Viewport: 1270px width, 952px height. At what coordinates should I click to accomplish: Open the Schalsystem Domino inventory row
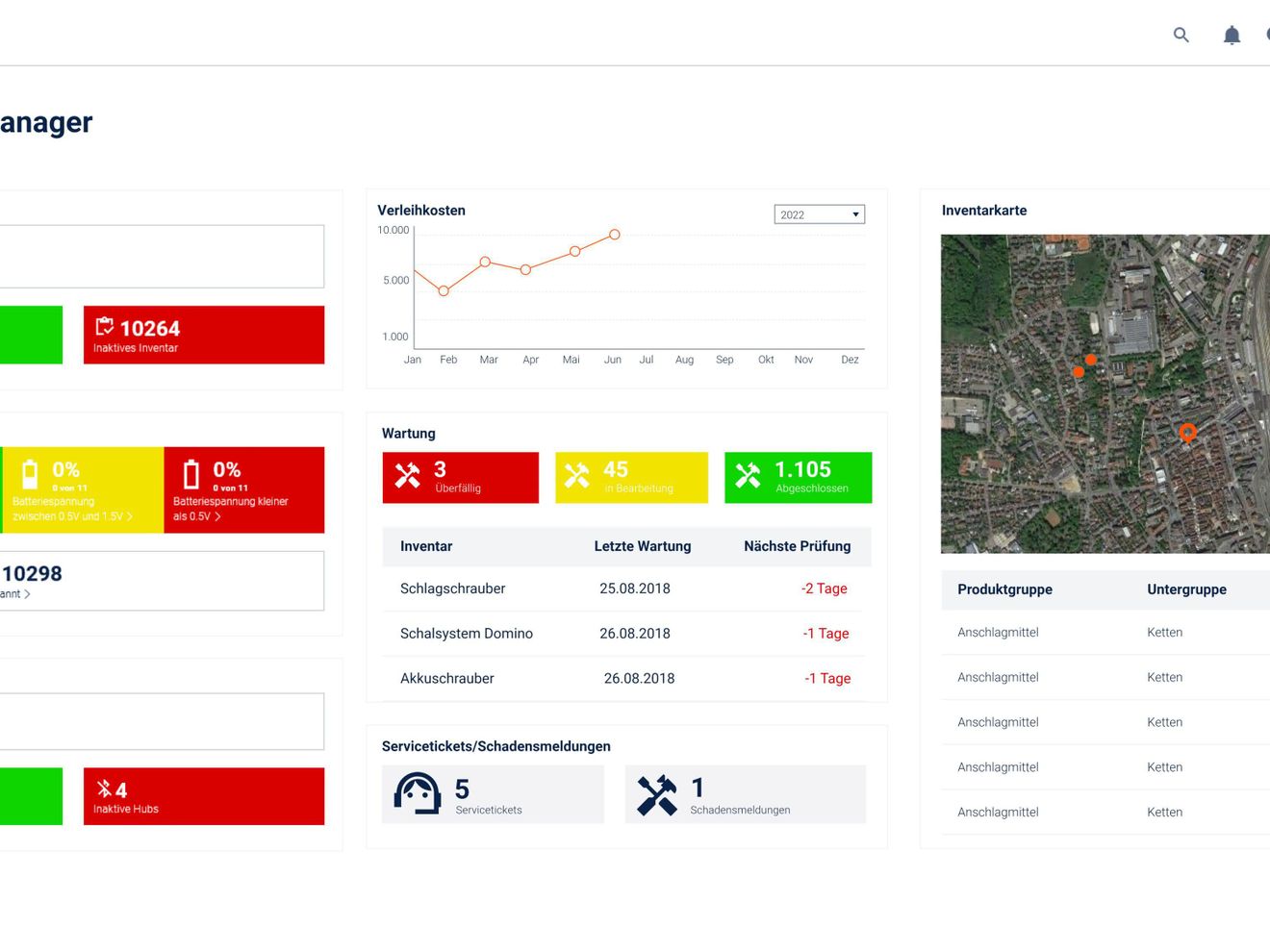pos(624,634)
